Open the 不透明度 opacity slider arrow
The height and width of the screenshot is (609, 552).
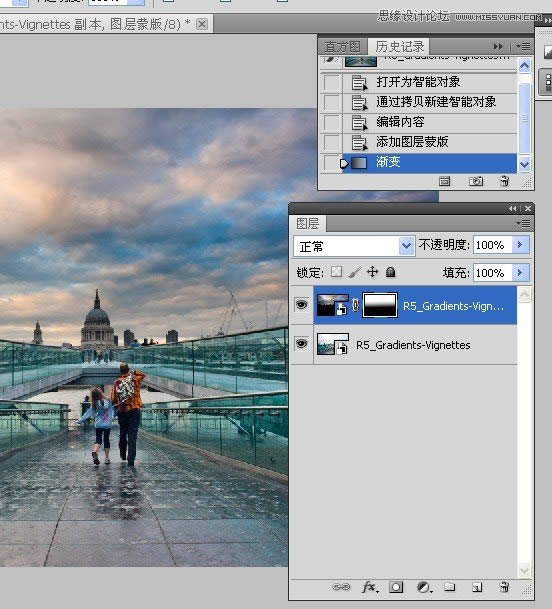coord(520,245)
